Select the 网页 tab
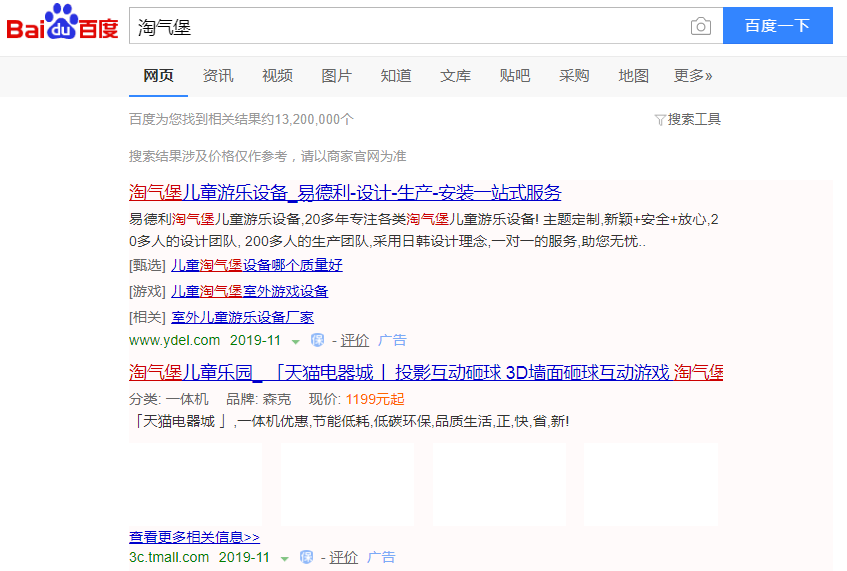The image size is (847, 571). 158,76
